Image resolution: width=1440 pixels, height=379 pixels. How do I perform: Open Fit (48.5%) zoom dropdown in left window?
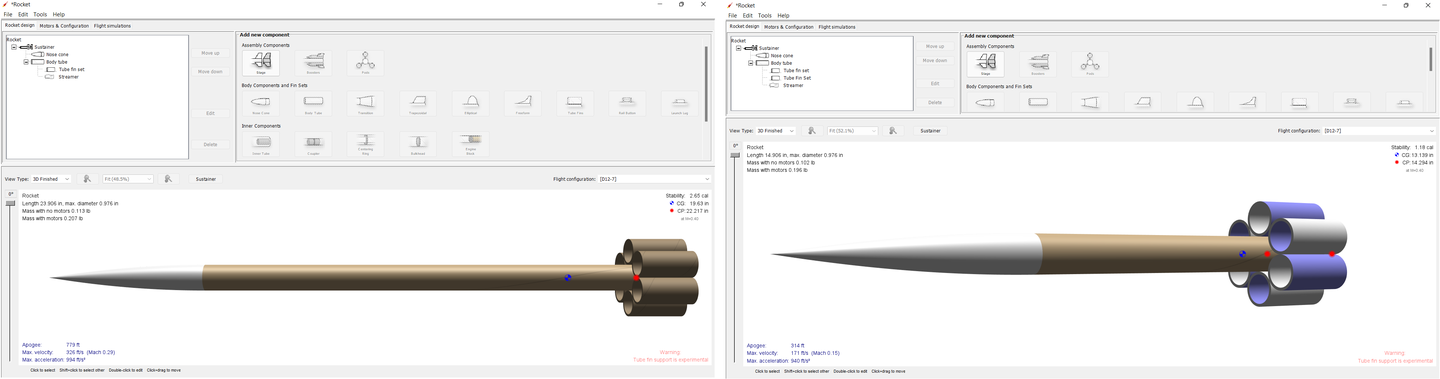127,179
